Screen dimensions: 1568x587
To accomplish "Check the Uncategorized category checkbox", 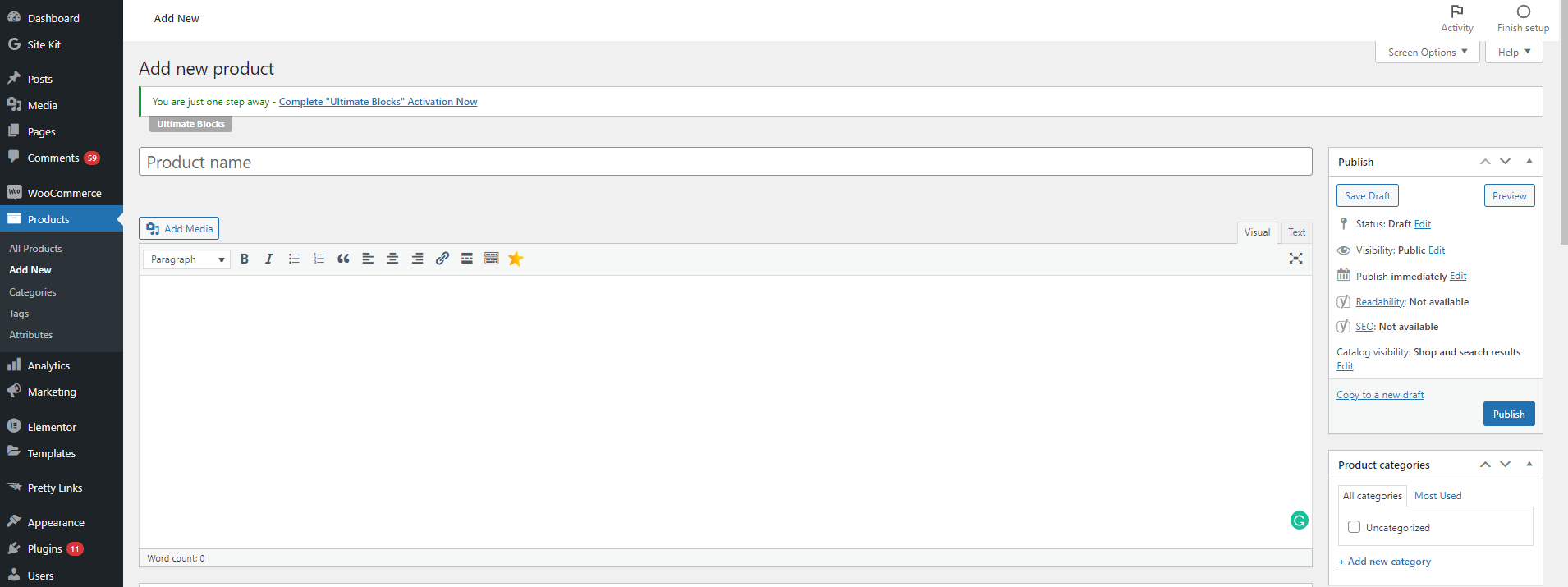I will (1354, 526).
